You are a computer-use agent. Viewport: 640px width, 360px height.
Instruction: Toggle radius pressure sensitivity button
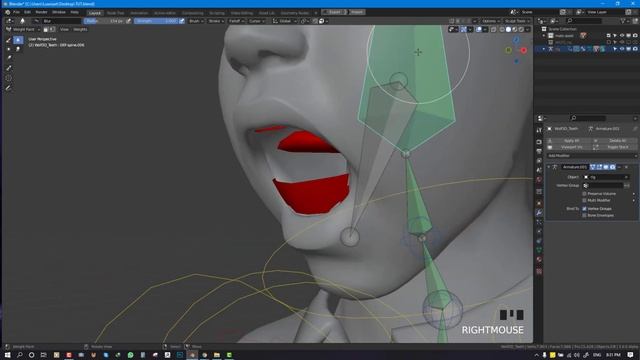[x=129, y=21]
